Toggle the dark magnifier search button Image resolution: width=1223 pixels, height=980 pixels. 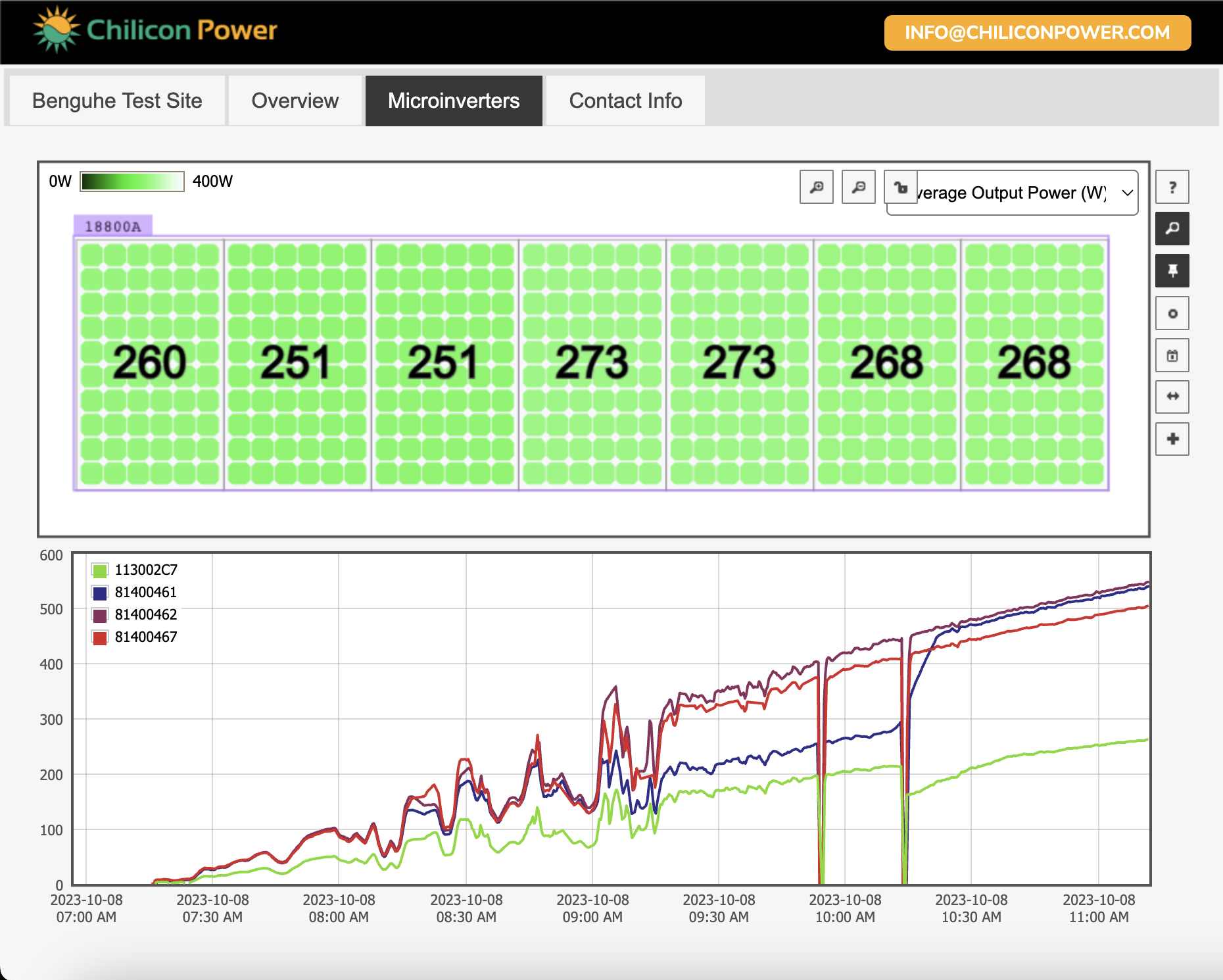click(x=1172, y=229)
